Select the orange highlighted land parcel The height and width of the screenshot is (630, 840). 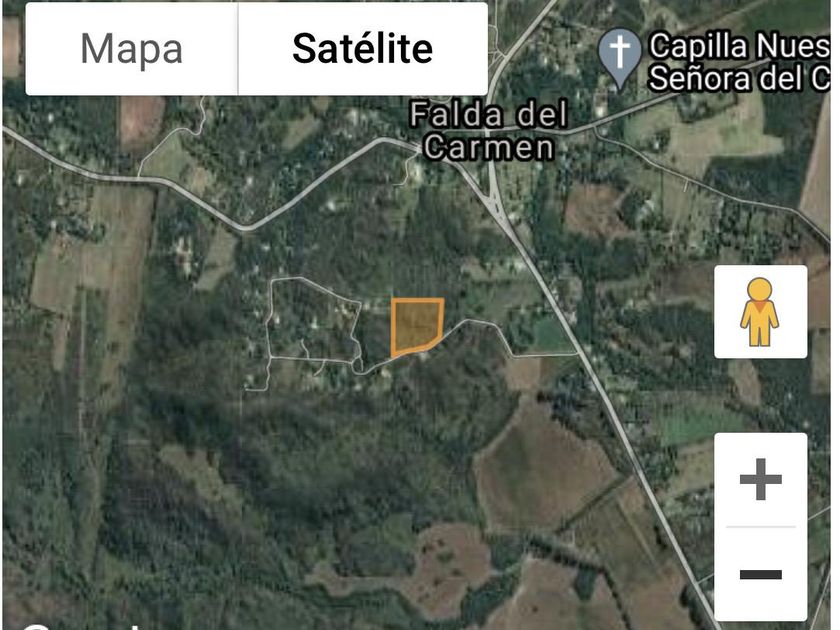pos(416,326)
